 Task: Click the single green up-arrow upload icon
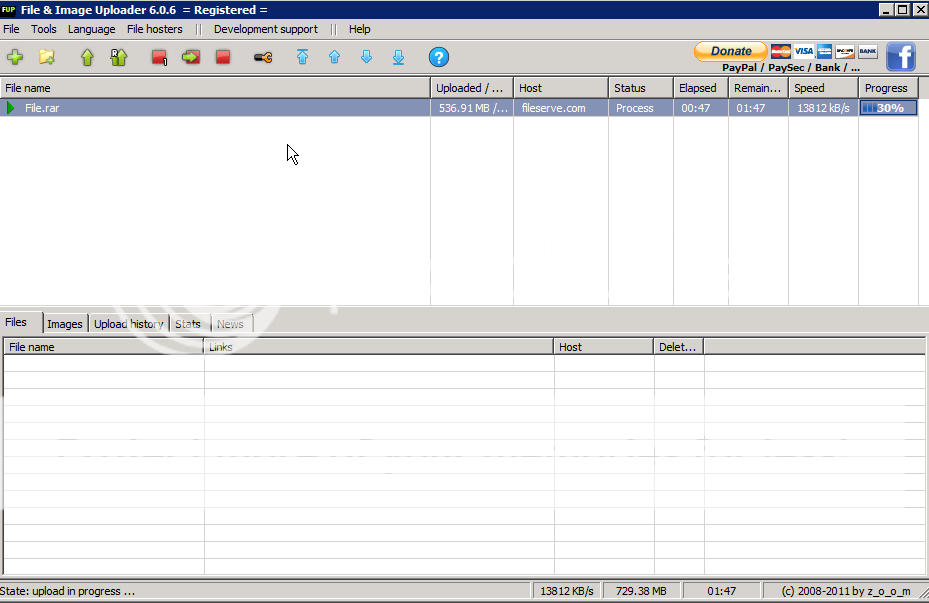87,57
